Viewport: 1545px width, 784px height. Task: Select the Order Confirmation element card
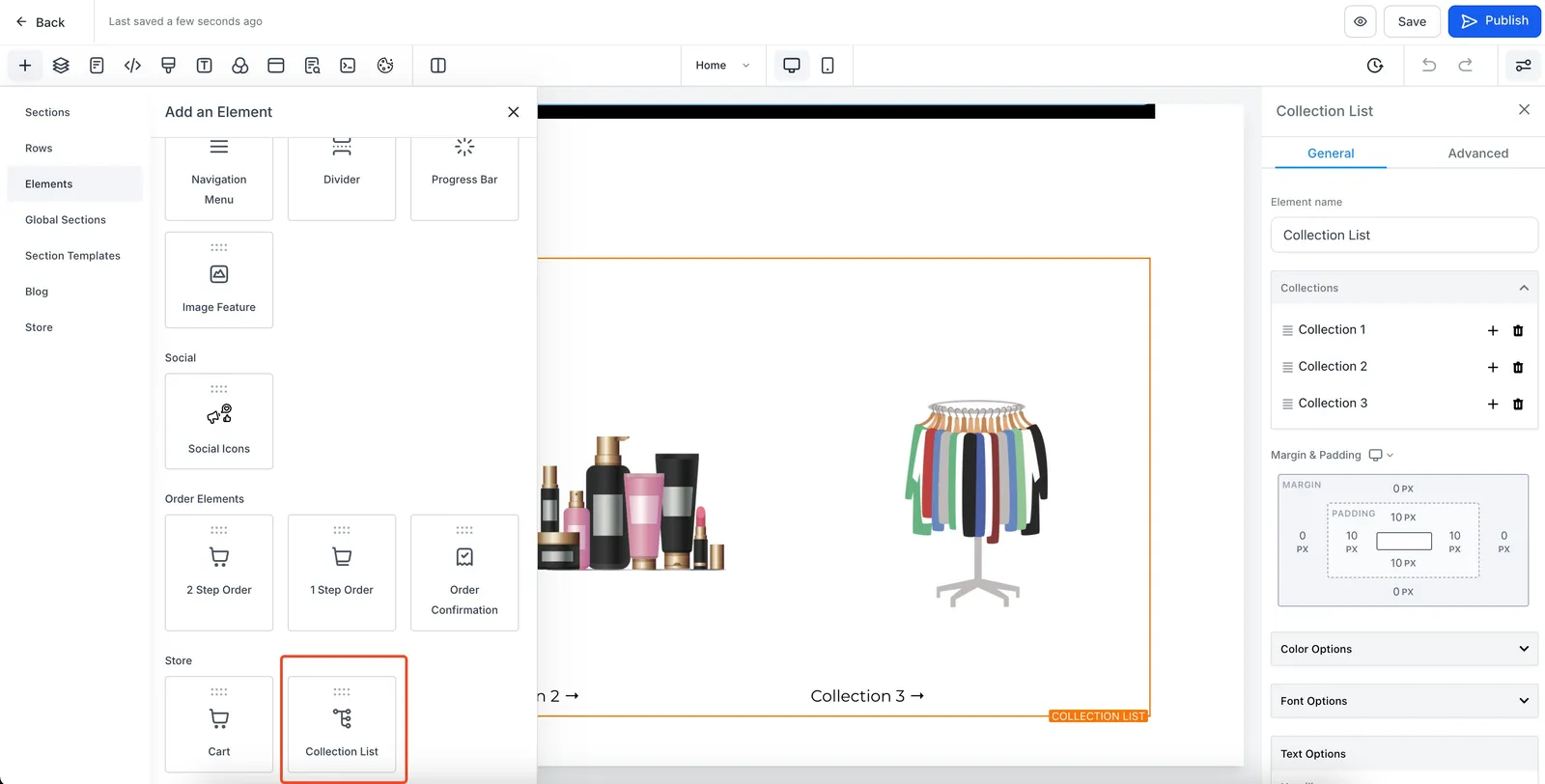[x=464, y=573]
